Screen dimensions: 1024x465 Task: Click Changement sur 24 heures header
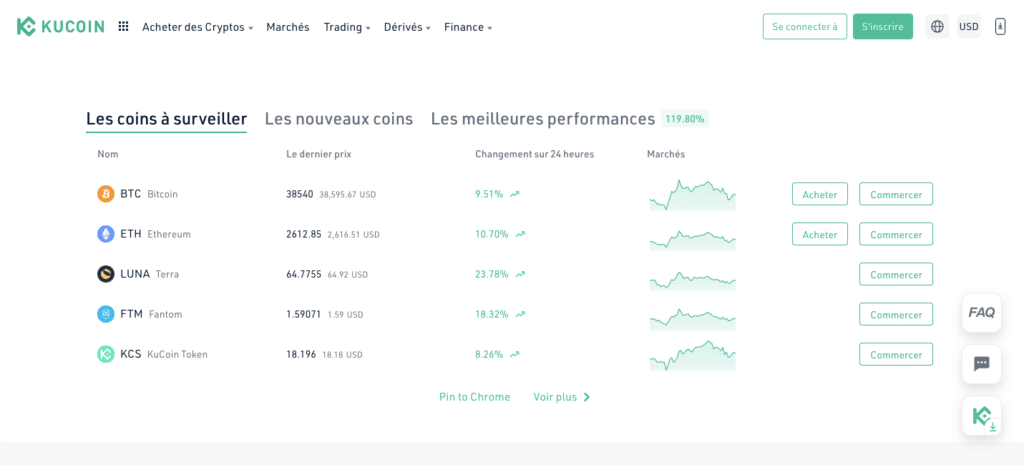534,154
